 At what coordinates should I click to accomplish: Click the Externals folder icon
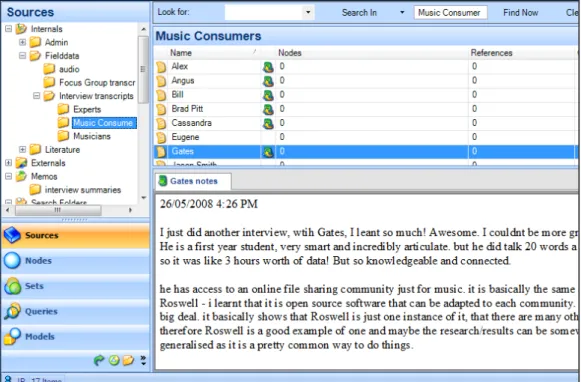coord(21,163)
